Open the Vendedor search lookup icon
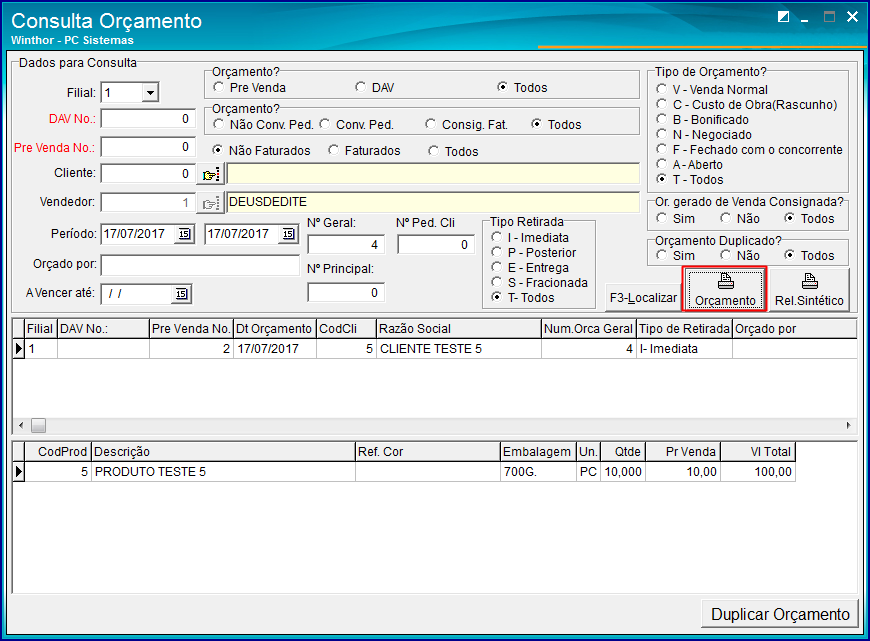The image size is (870, 641). (210, 203)
